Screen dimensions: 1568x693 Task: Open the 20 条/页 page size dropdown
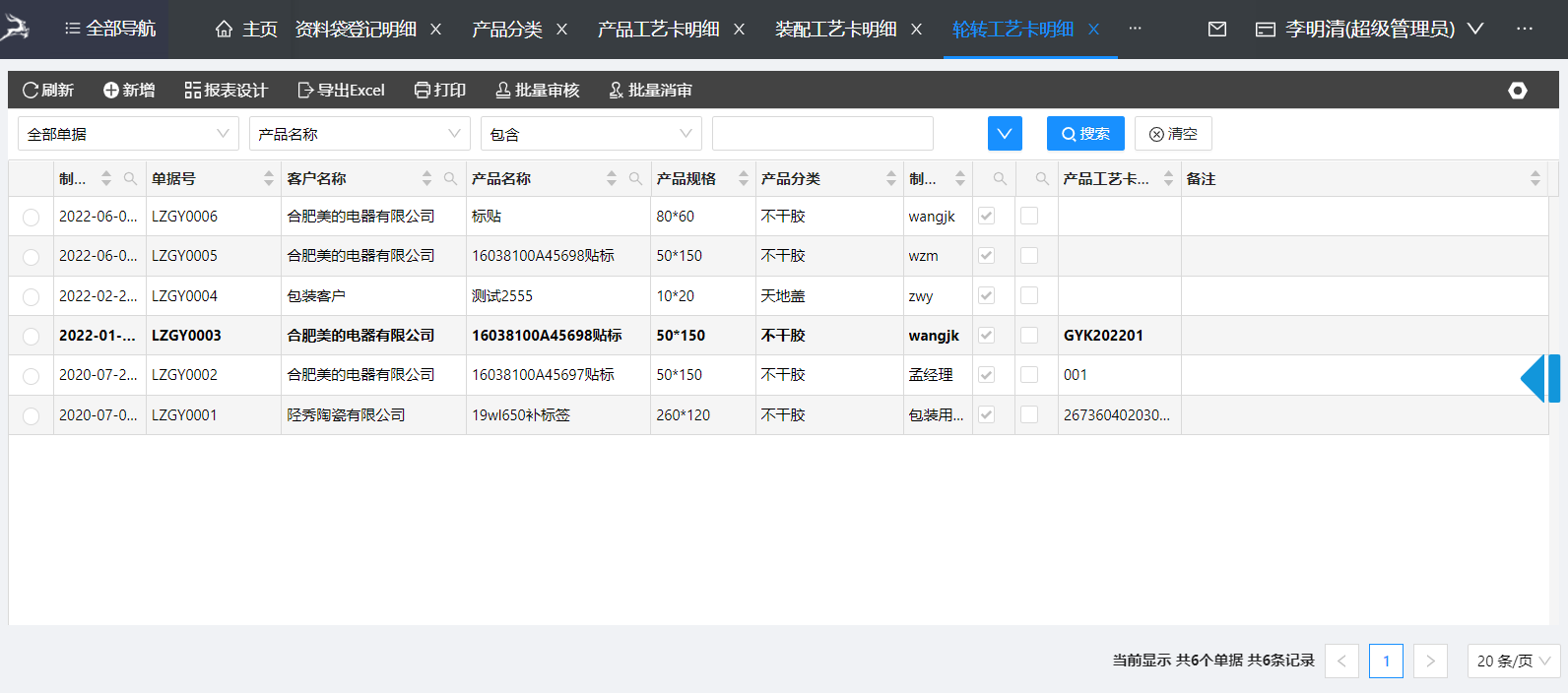click(x=1513, y=661)
